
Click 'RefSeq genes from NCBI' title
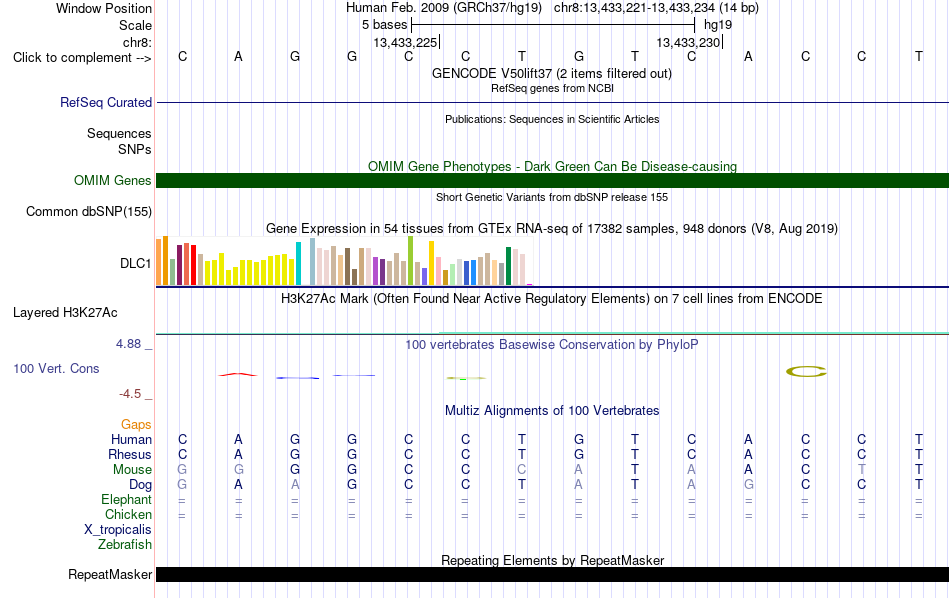tap(552, 88)
